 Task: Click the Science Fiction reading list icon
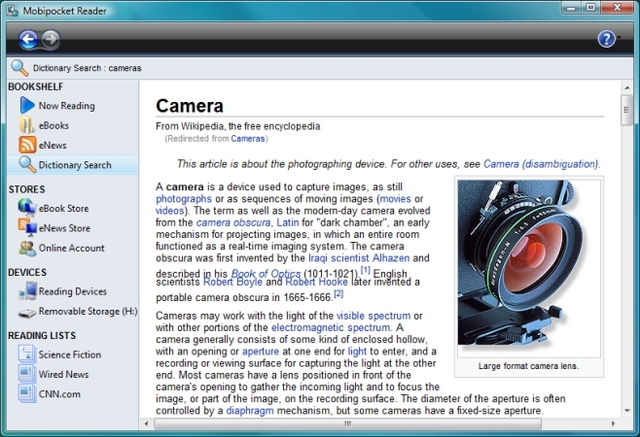coord(27,354)
